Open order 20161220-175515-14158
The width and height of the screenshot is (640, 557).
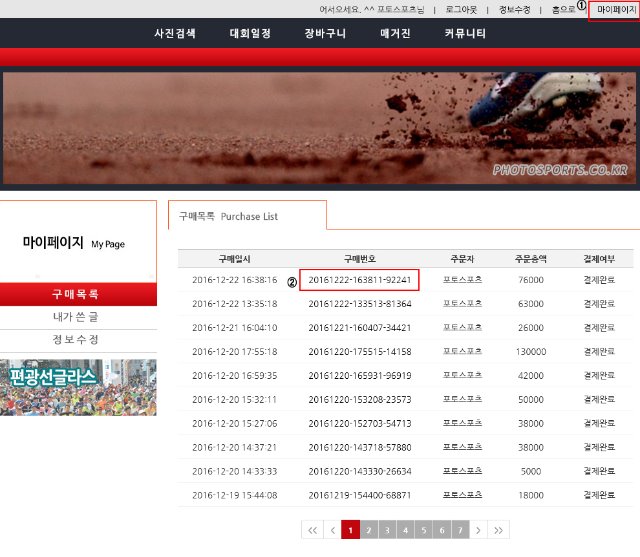(x=360, y=352)
